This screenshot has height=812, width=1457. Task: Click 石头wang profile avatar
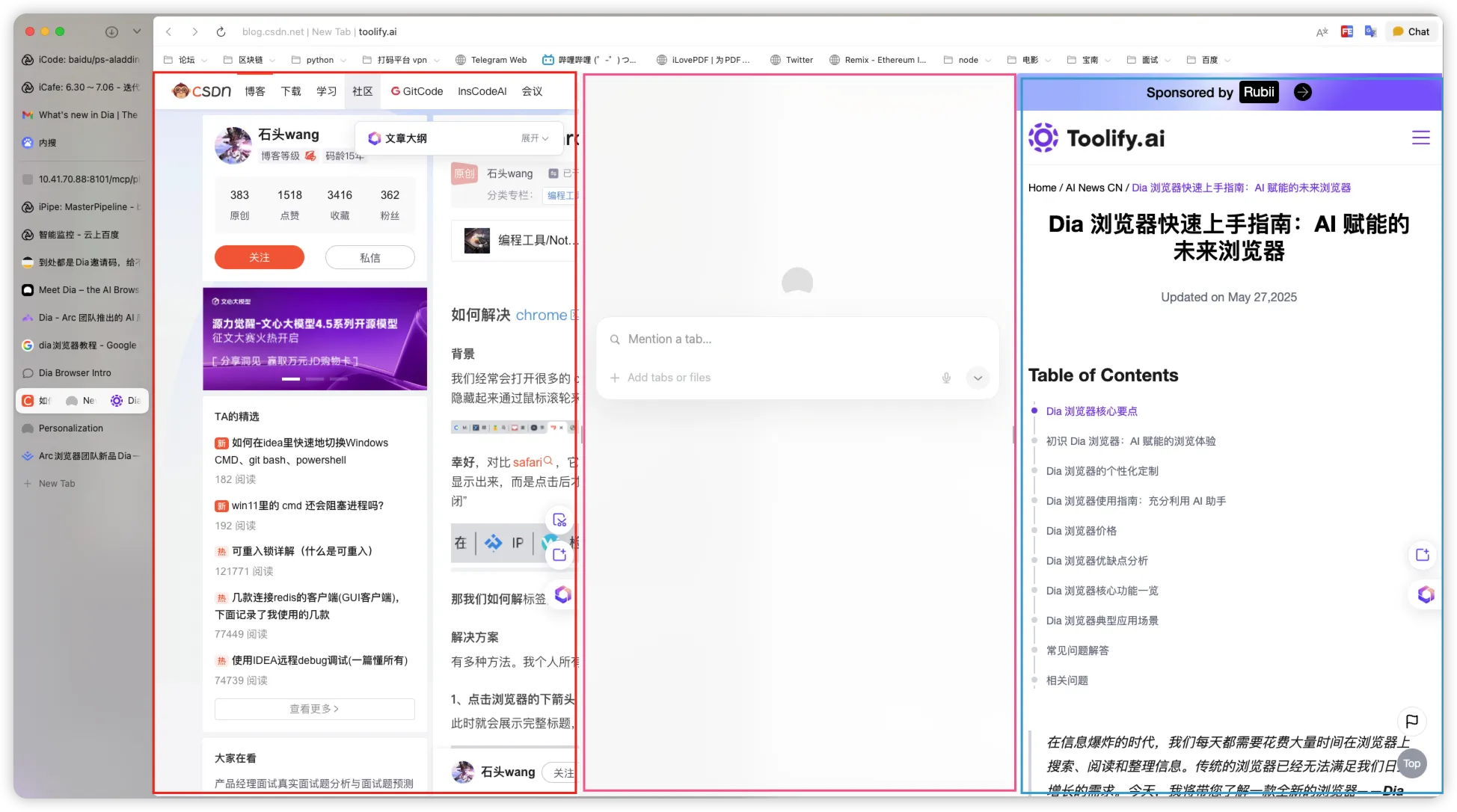tap(233, 145)
